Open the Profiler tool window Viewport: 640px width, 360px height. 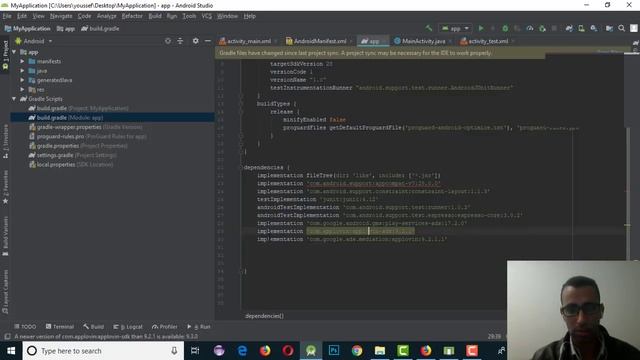[164, 327]
